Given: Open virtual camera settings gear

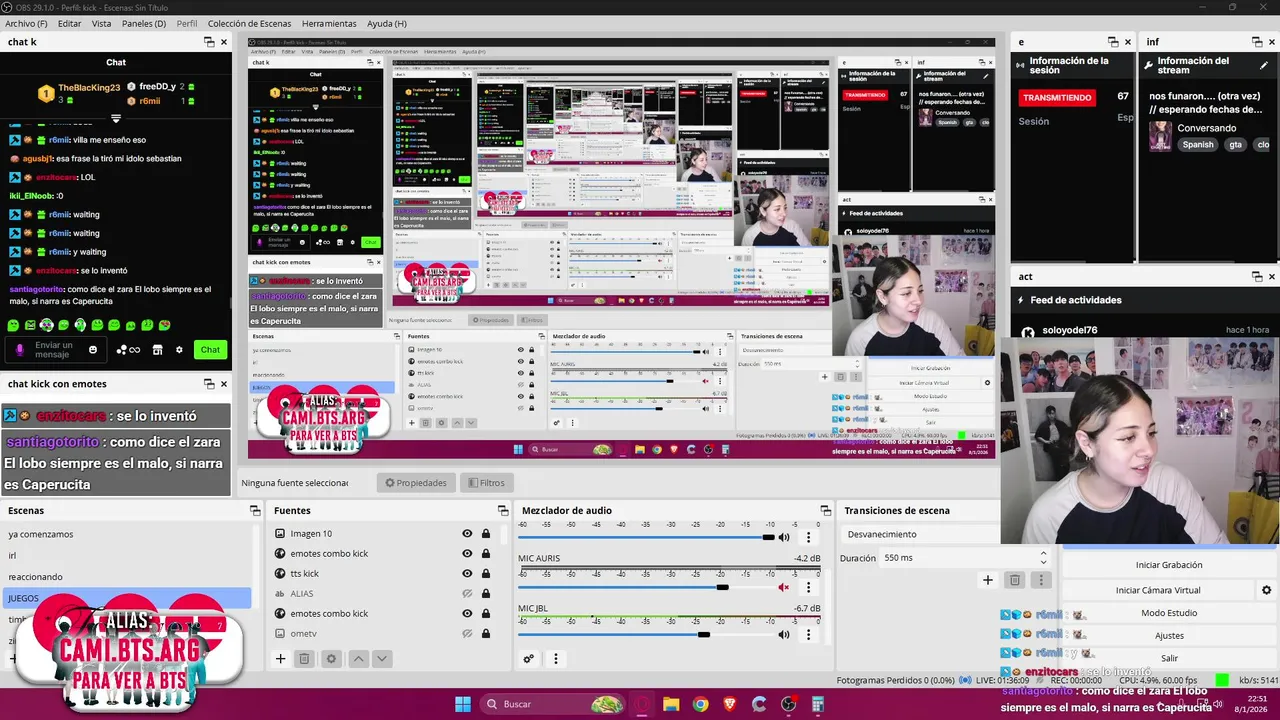Looking at the screenshot, I should coord(1266,590).
